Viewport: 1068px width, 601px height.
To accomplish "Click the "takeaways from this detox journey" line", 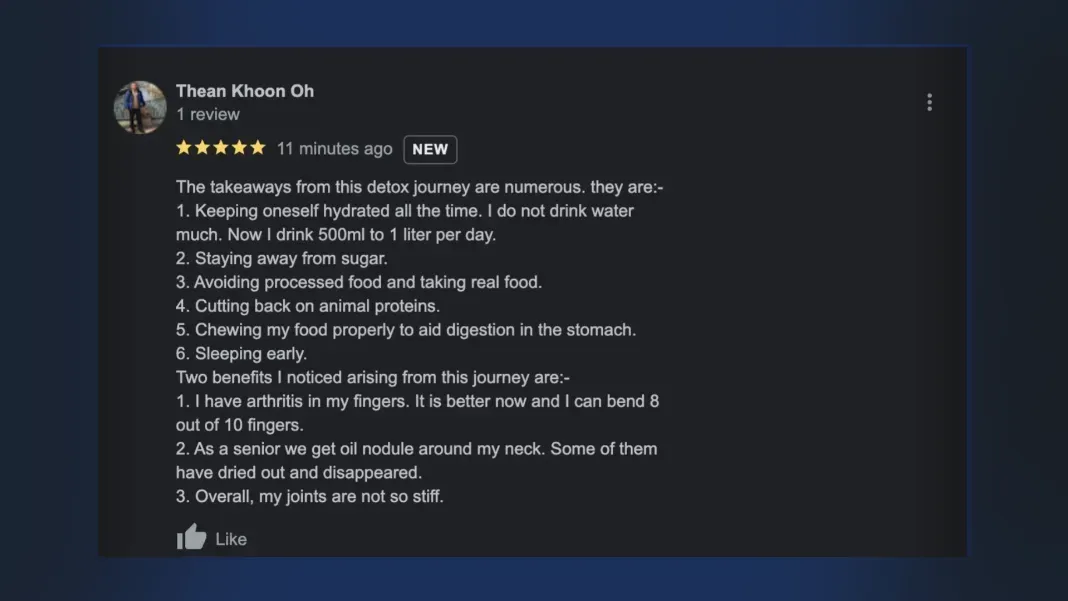I will click(x=420, y=187).
